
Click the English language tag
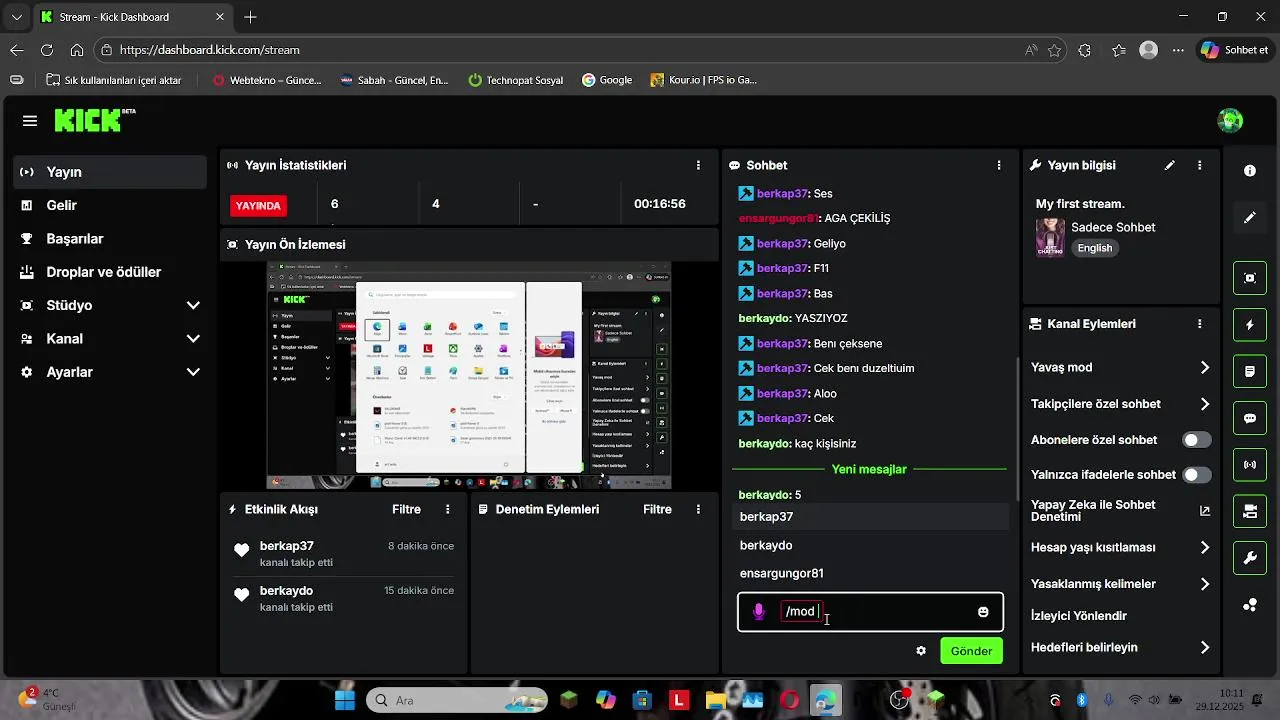point(1094,248)
